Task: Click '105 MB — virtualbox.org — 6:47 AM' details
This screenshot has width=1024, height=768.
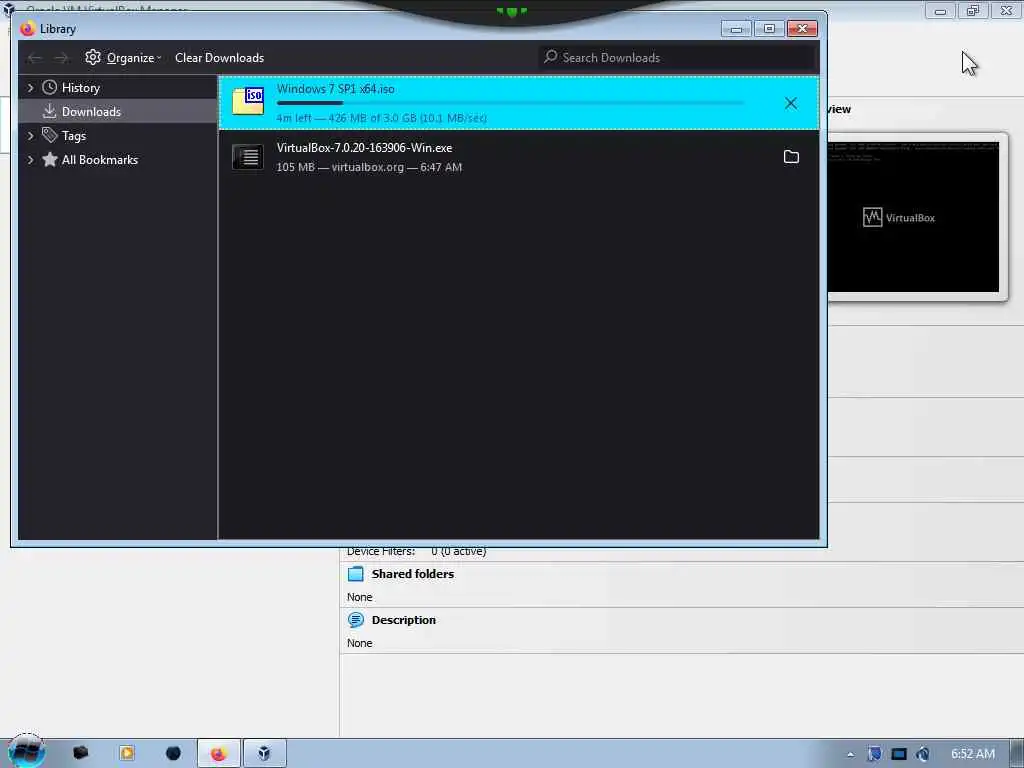Action: pos(369,167)
